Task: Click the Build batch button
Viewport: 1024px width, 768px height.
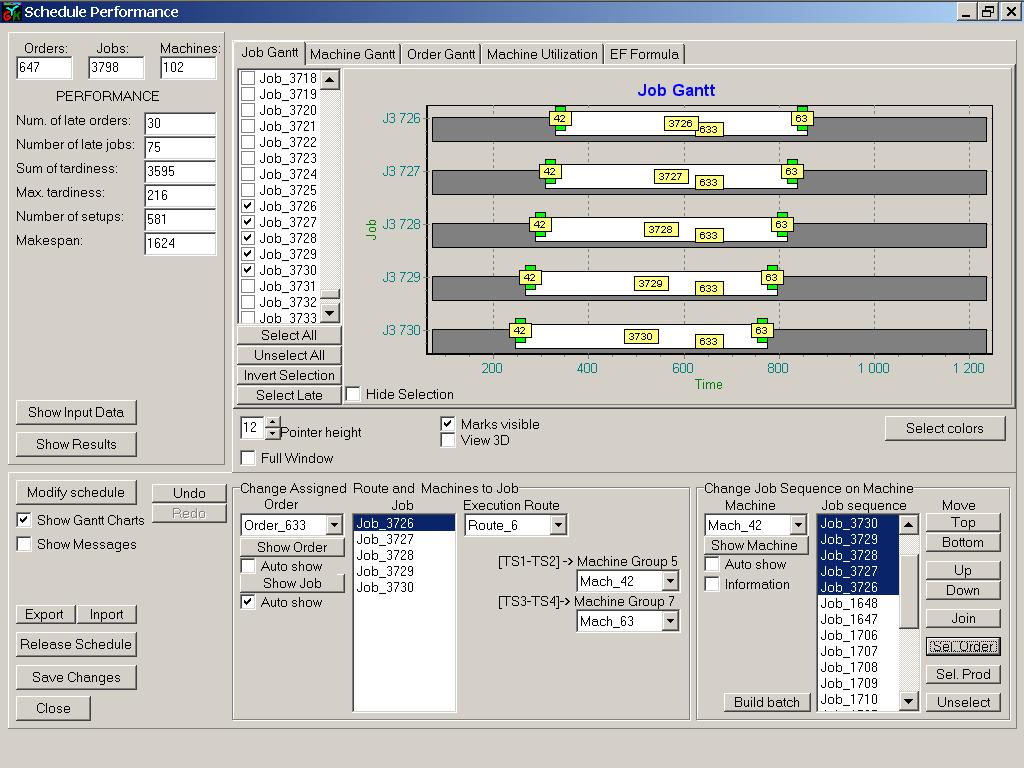Action: tap(767, 702)
